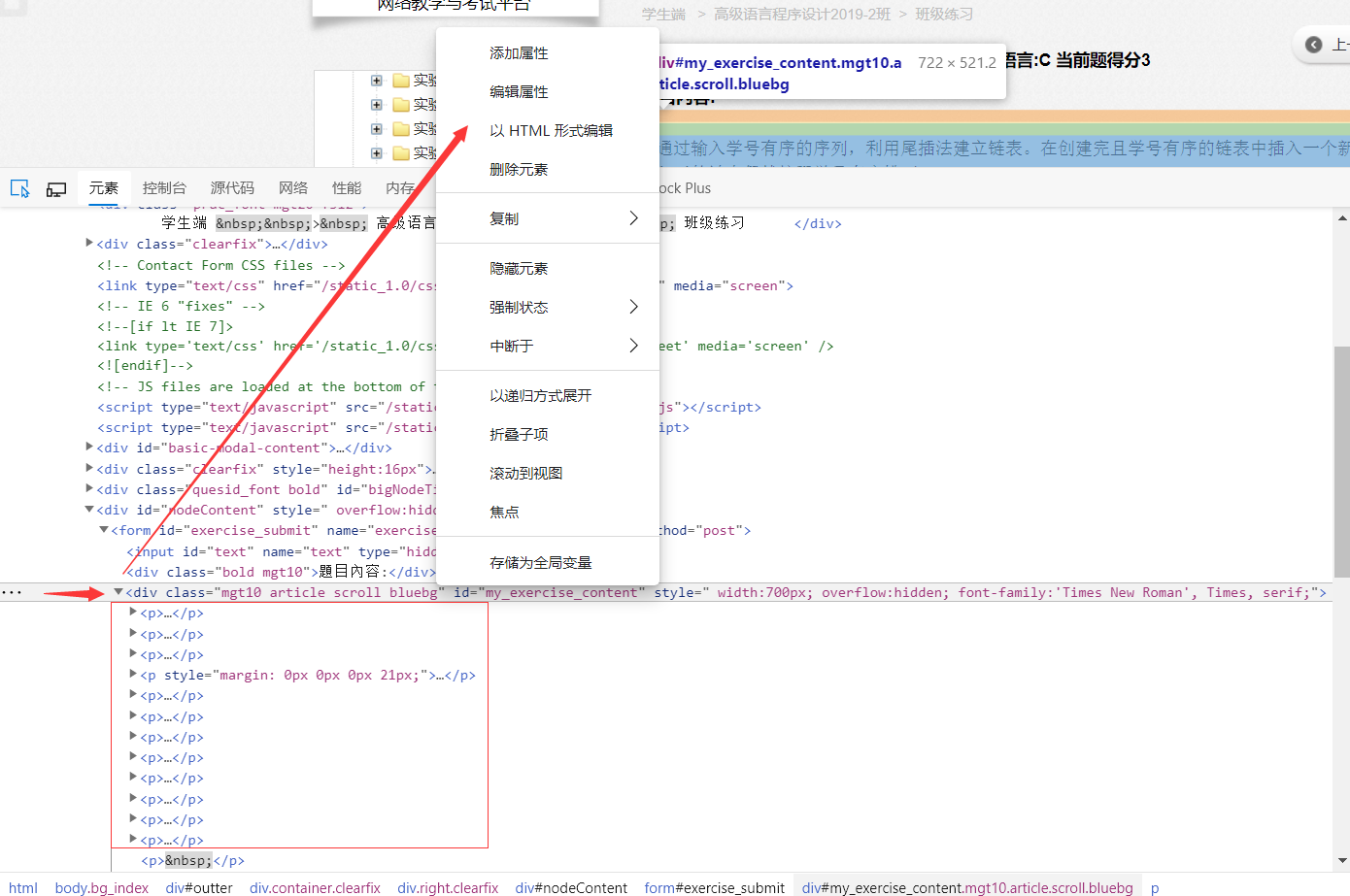Select the div#nodeContent breadcrumb

pos(571,887)
